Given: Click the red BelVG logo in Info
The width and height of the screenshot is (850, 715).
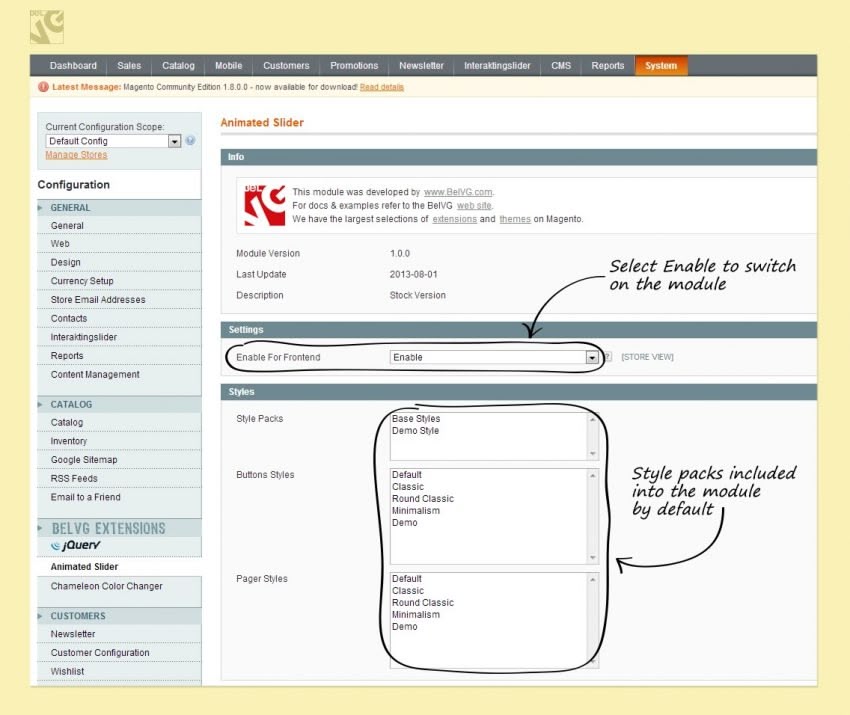Looking at the screenshot, I should tap(265, 205).
